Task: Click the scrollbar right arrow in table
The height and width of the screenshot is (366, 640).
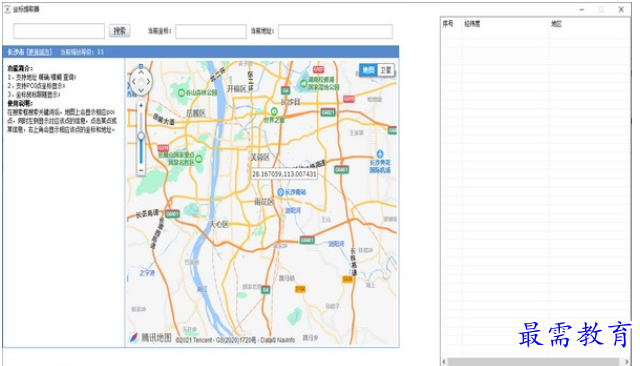Action: tap(627, 362)
